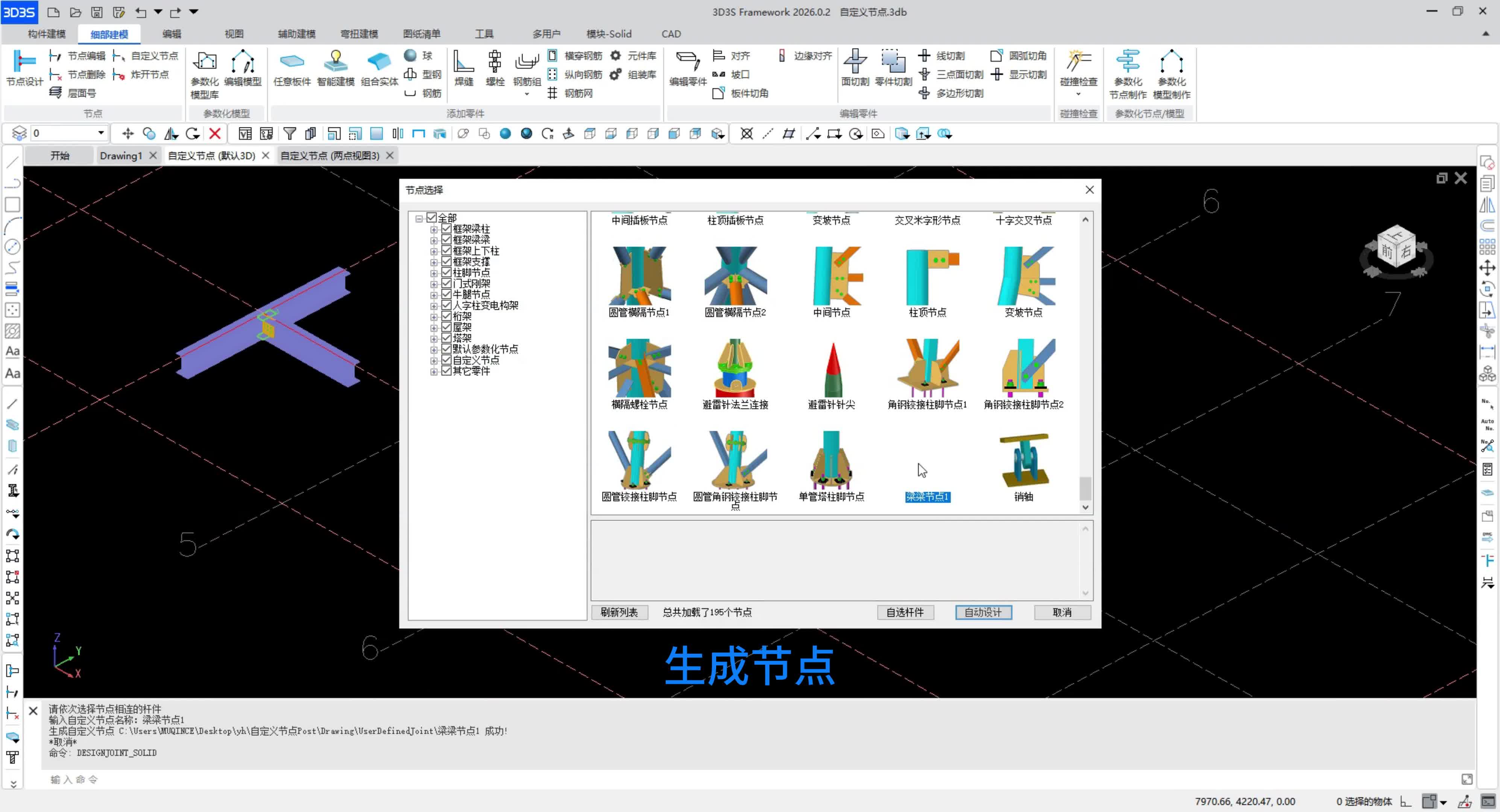The height and width of the screenshot is (812, 1500).
Task: Toggle the 全部 root checkbox
Action: pyautogui.click(x=431, y=218)
